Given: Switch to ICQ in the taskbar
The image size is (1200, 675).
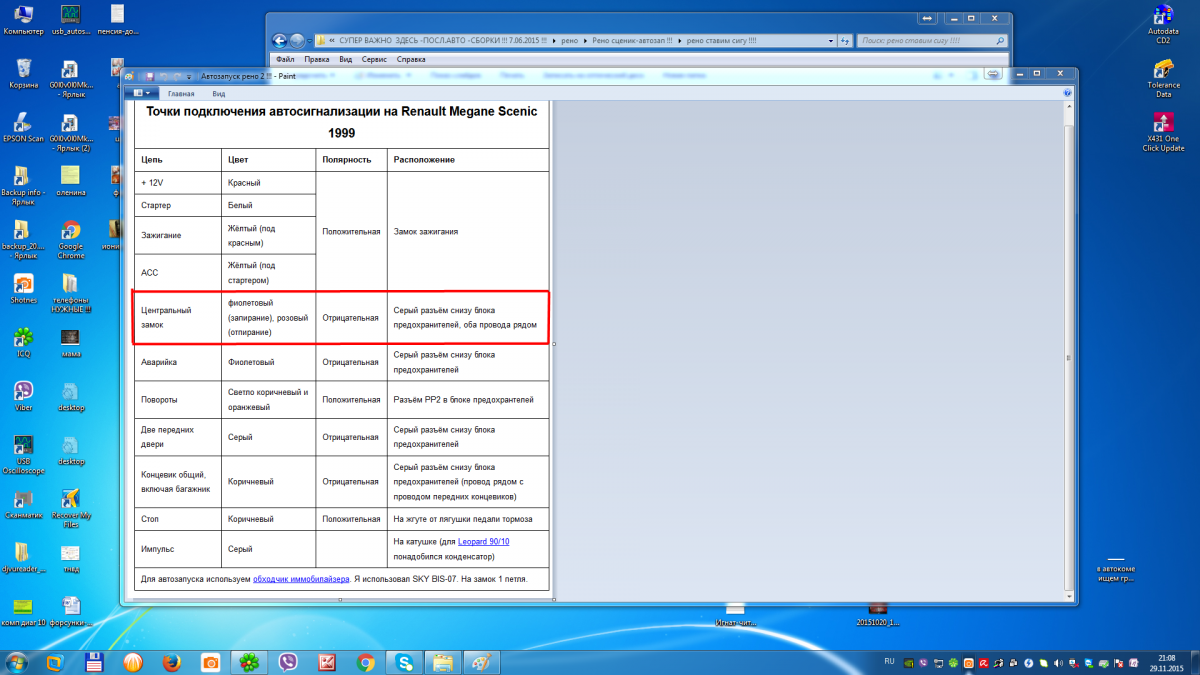Looking at the screenshot, I should (x=249, y=662).
